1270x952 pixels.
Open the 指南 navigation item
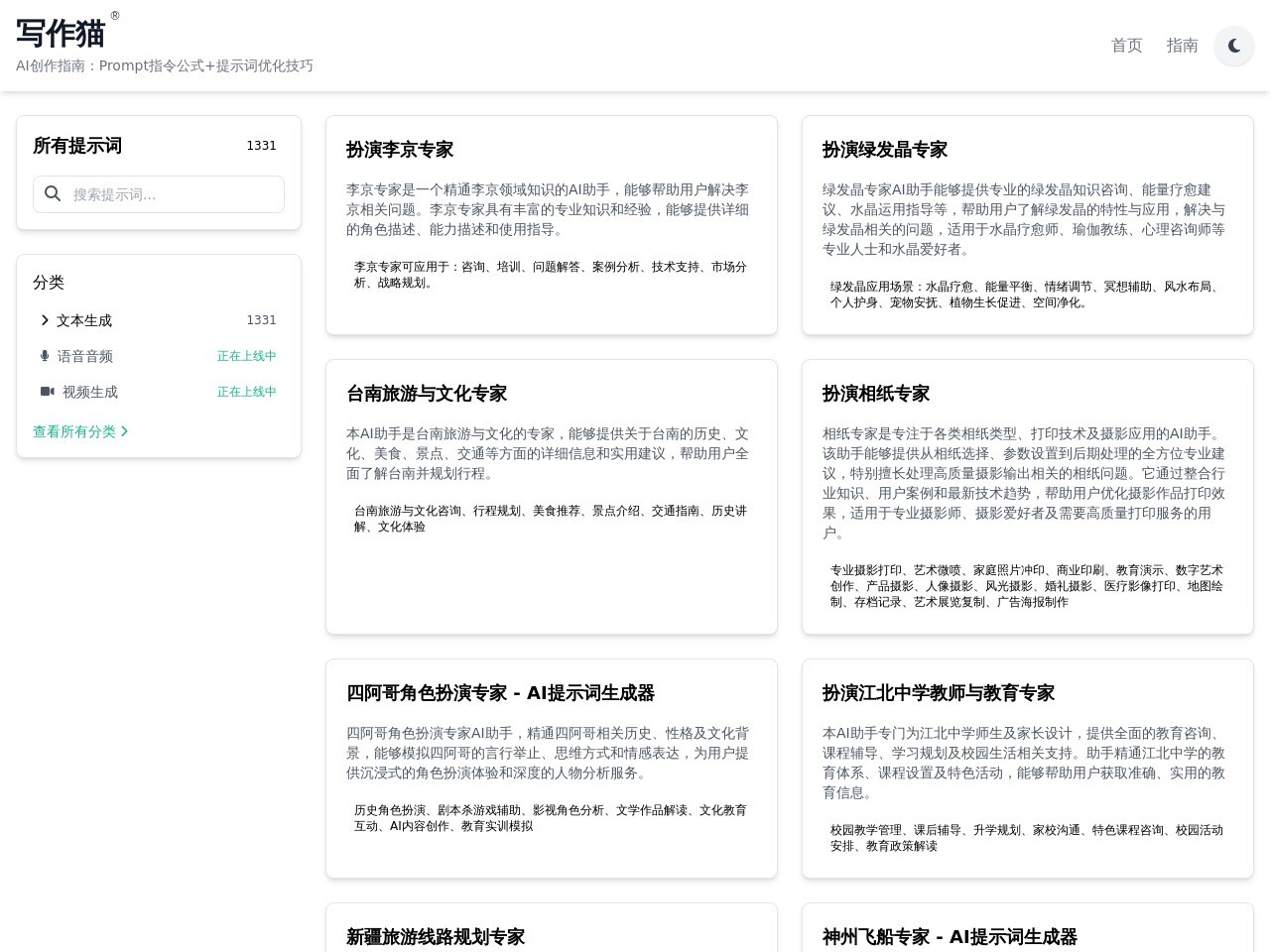(1182, 46)
